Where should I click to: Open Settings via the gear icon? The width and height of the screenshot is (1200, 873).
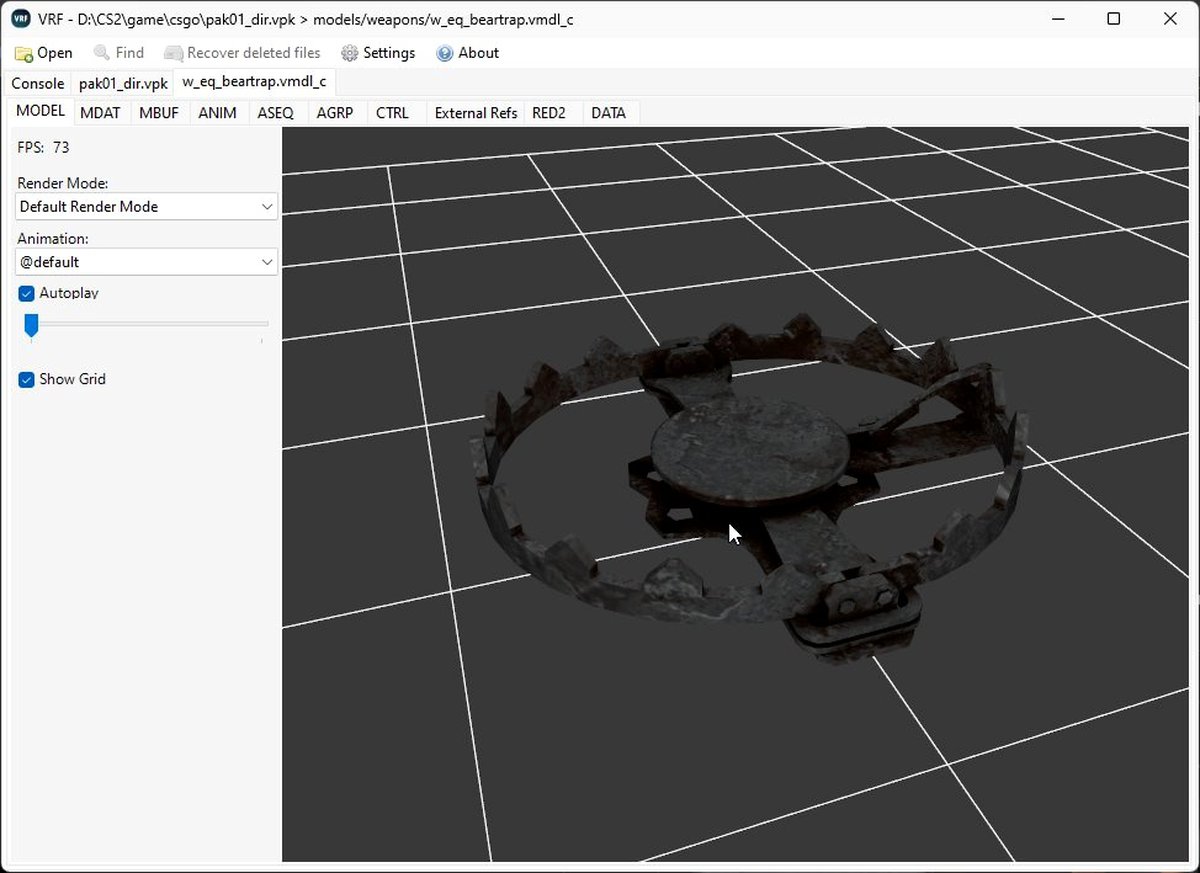[349, 53]
